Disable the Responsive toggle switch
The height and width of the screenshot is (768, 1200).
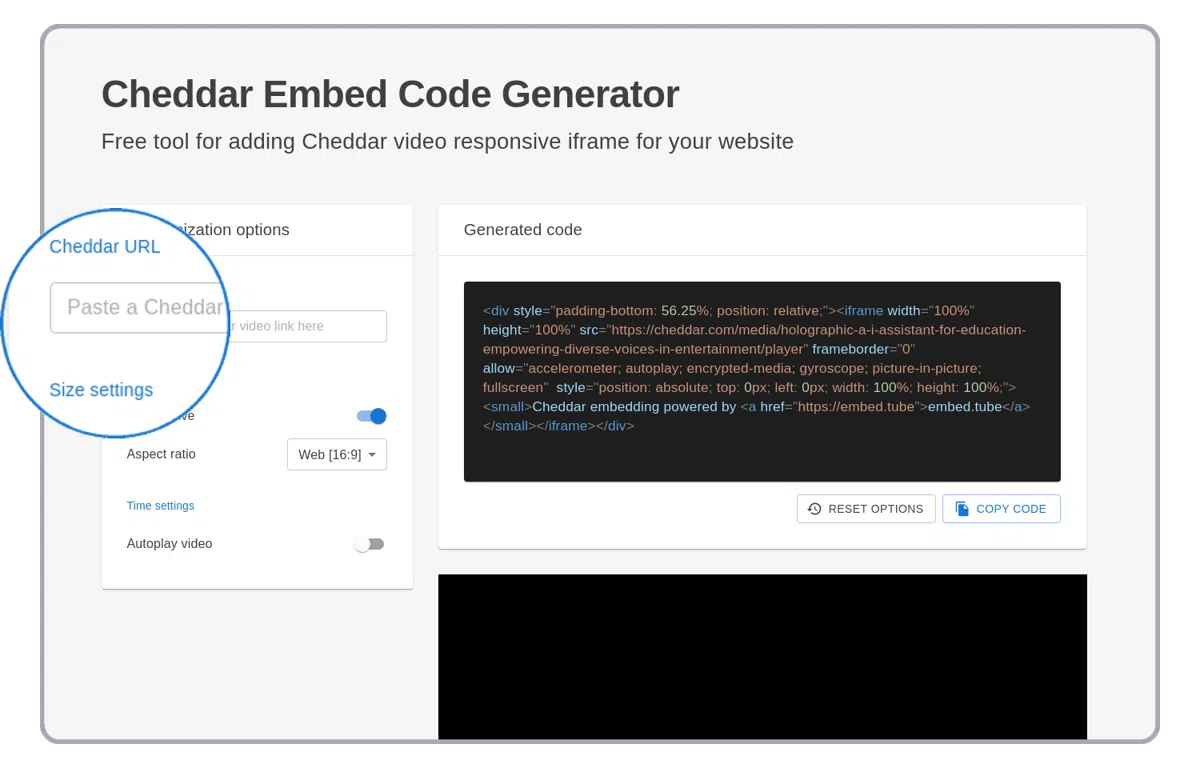point(371,416)
